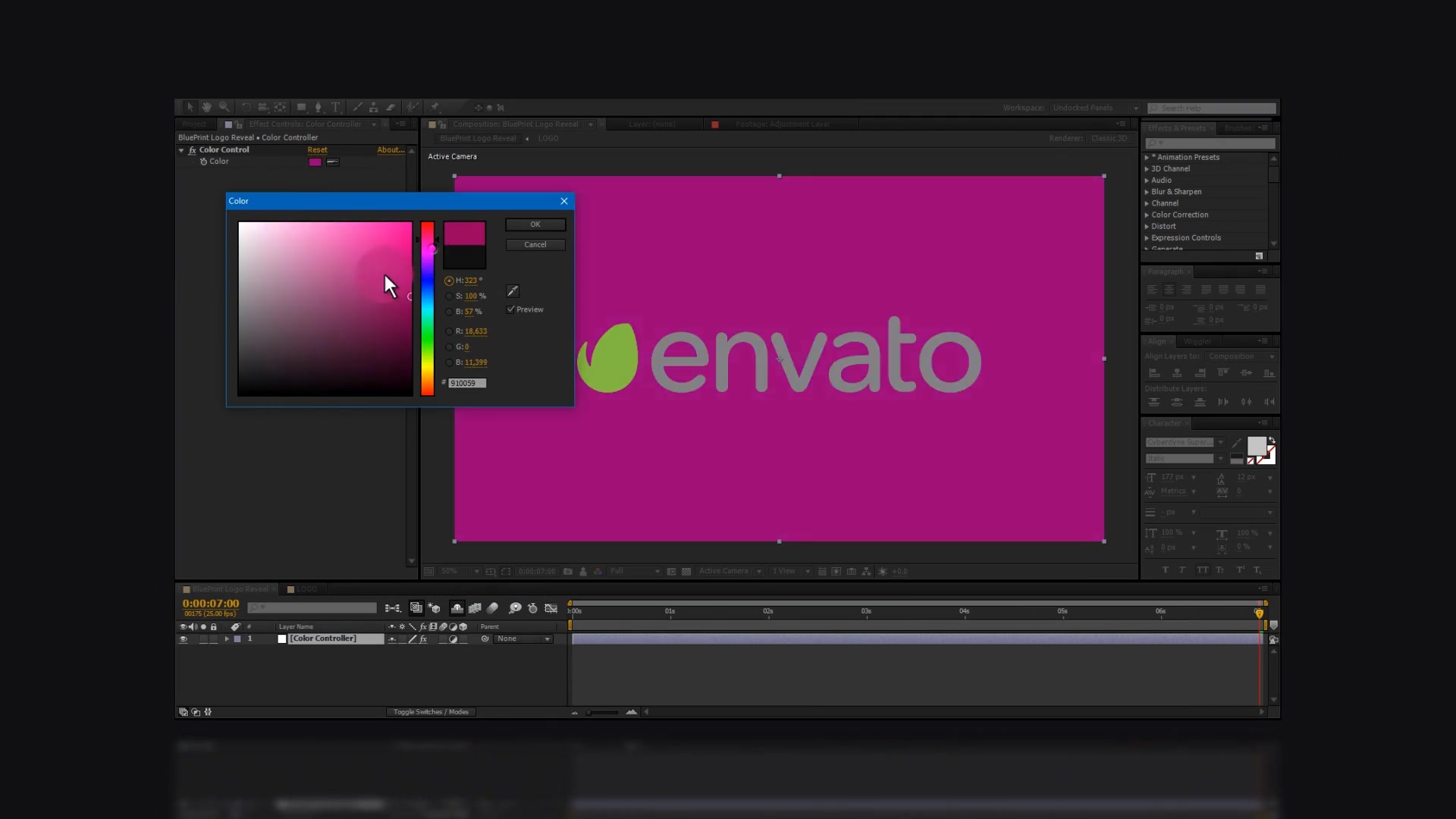Click Reset for Color Control
Viewport: 1456px width, 819px height.
pyautogui.click(x=318, y=150)
